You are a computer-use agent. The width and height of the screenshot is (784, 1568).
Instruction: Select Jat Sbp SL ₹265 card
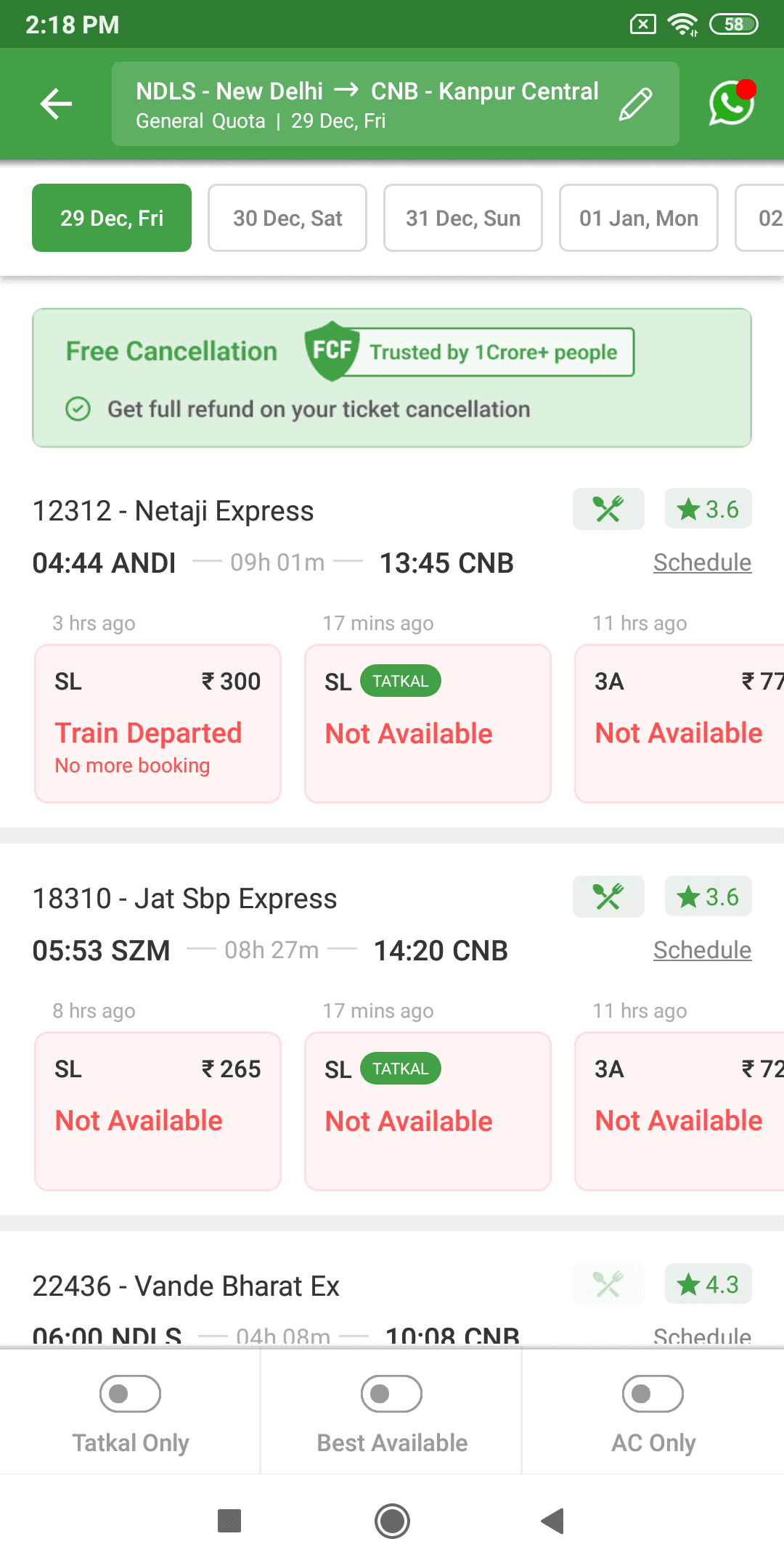tap(158, 1111)
